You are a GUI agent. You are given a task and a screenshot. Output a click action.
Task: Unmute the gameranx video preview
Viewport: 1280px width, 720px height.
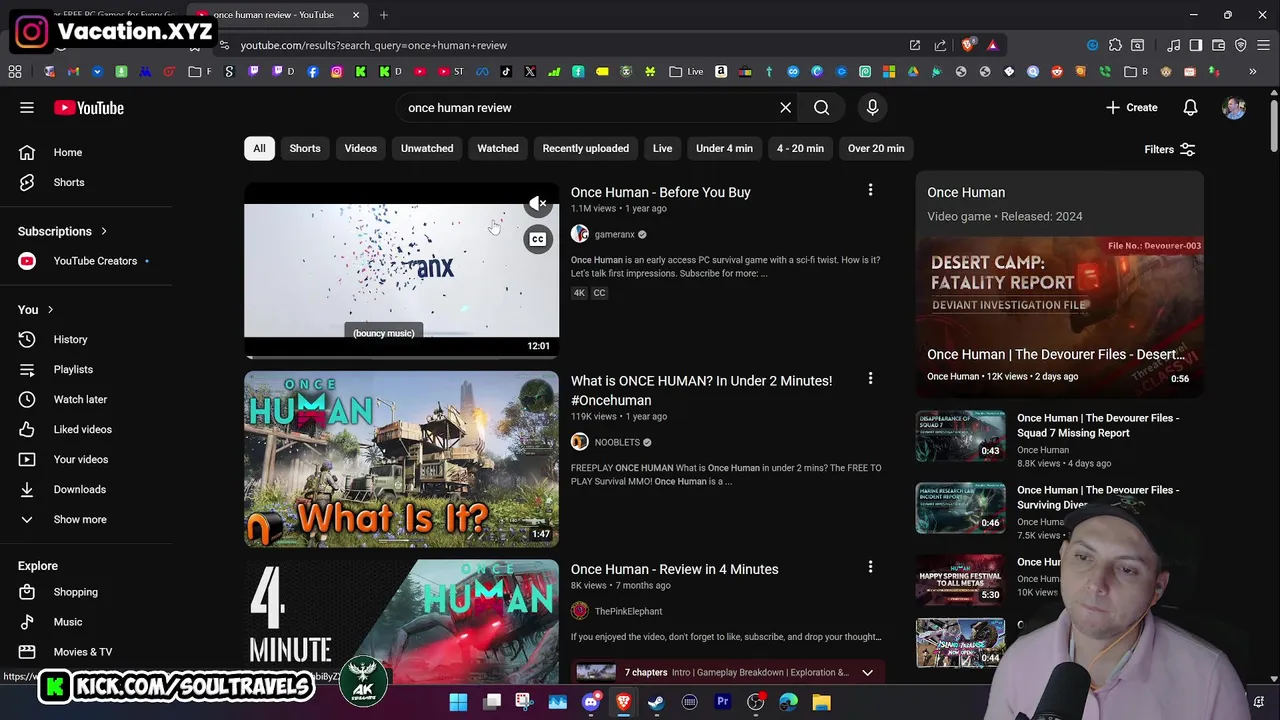pos(538,204)
